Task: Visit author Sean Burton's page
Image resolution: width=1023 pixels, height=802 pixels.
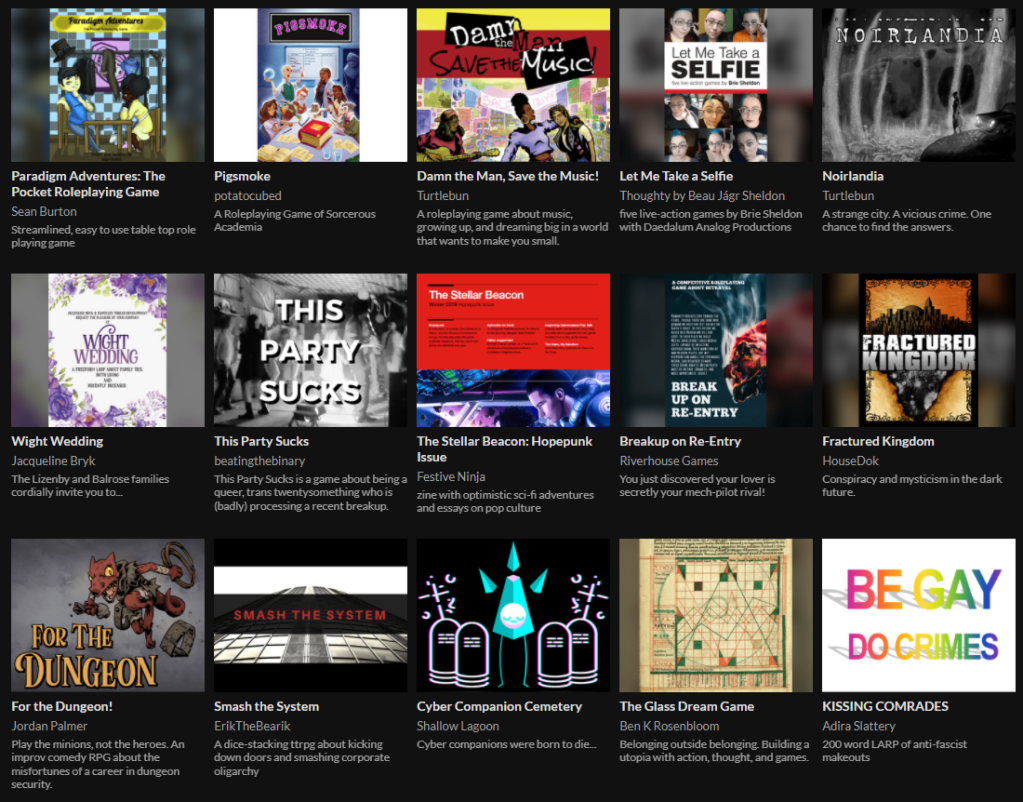Action: [44, 211]
